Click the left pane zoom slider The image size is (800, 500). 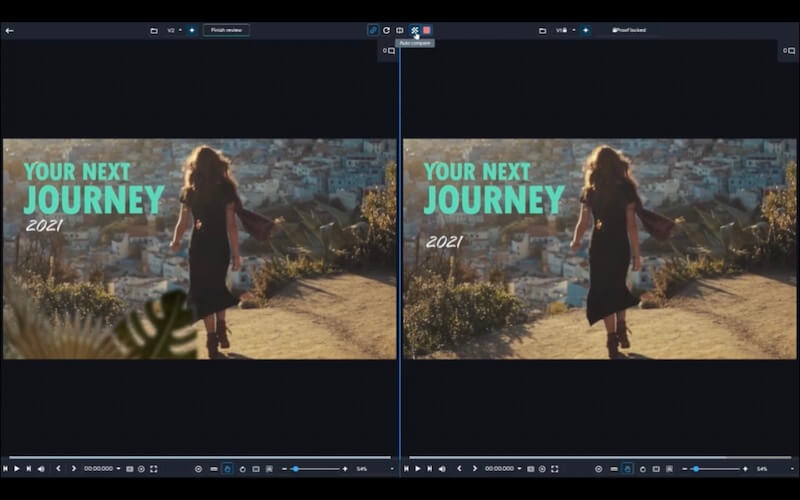[x=315, y=468]
